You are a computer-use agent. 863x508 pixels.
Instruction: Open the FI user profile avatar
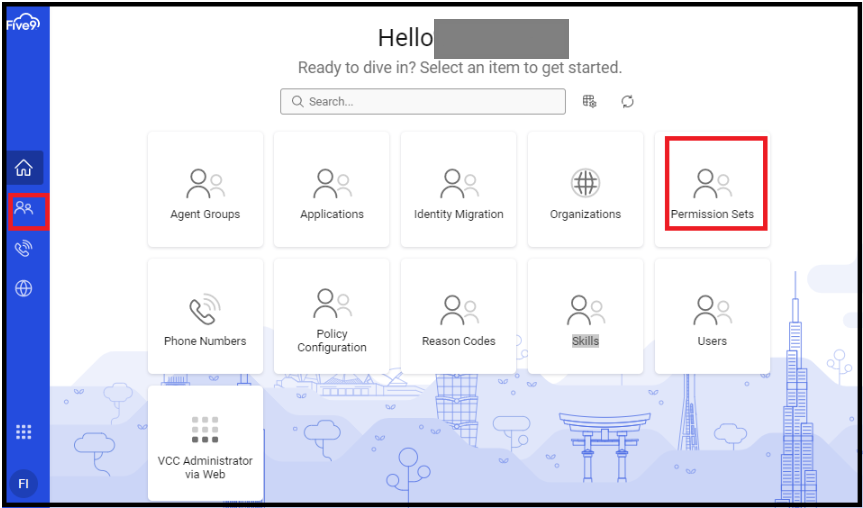click(x=24, y=484)
